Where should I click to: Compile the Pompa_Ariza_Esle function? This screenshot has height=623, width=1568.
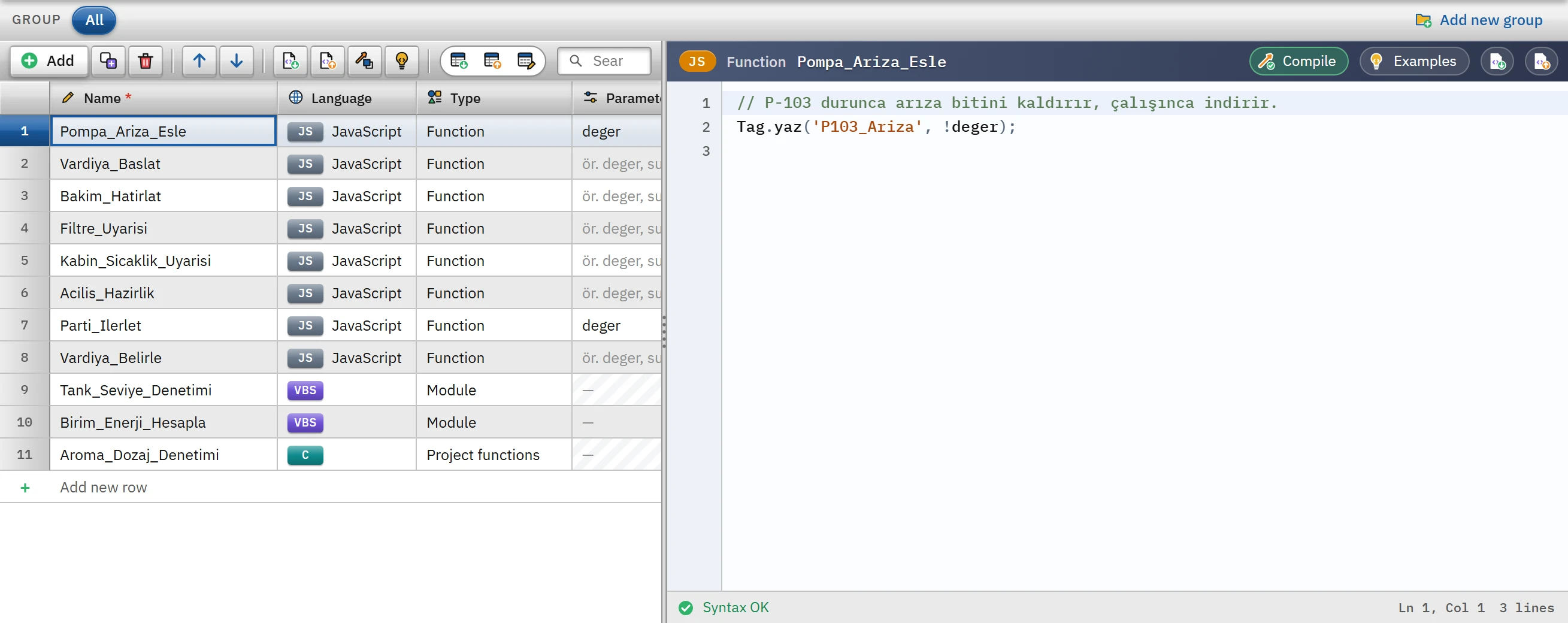pos(1299,62)
